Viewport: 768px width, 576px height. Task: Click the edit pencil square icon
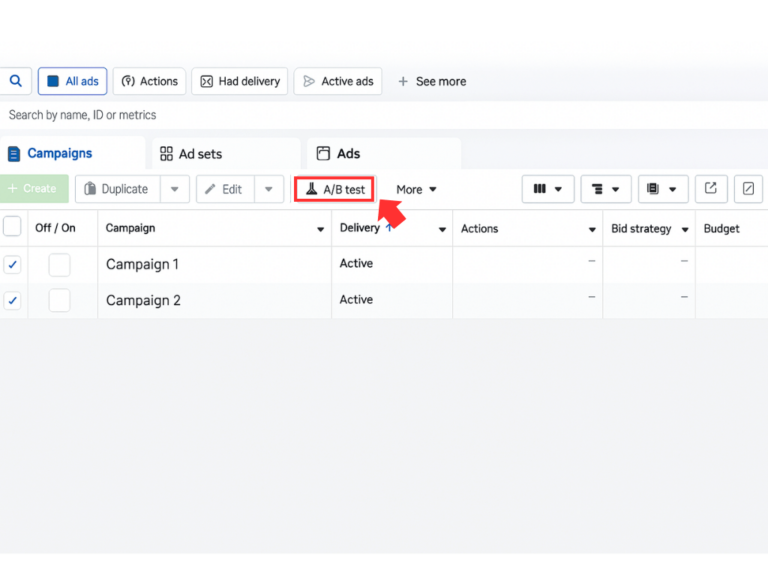748,189
